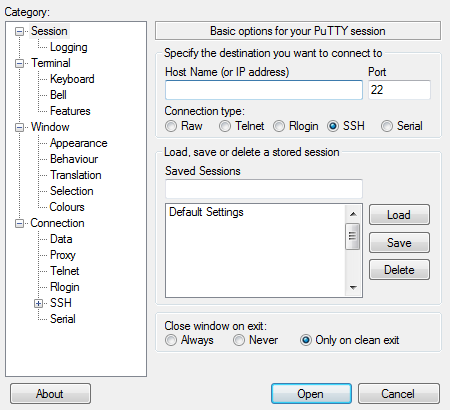The height and width of the screenshot is (410, 450).
Task: Click the scroll-down arrow in sessions list
Action: pyautogui.click(x=353, y=287)
